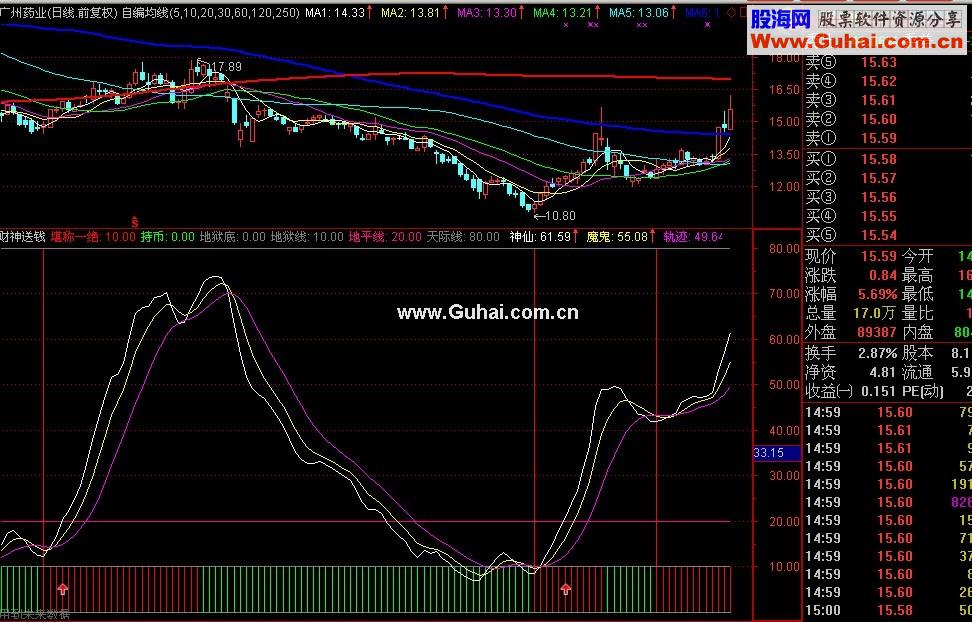Click the 12.00 price axis label
The height and width of the screenshot is (622, 972).
[x=784, y=186]
